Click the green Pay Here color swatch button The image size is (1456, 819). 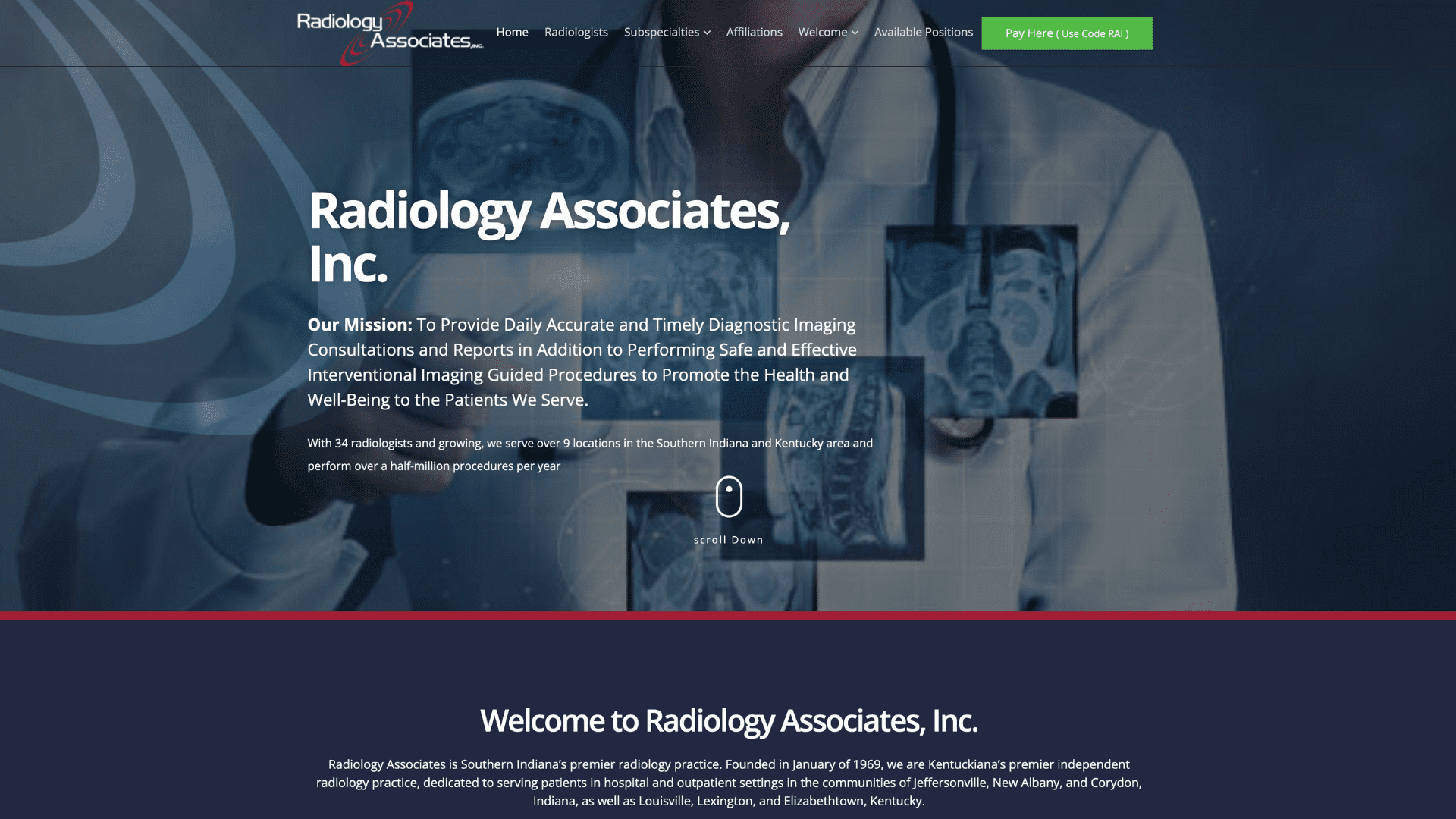point(1067,33)
